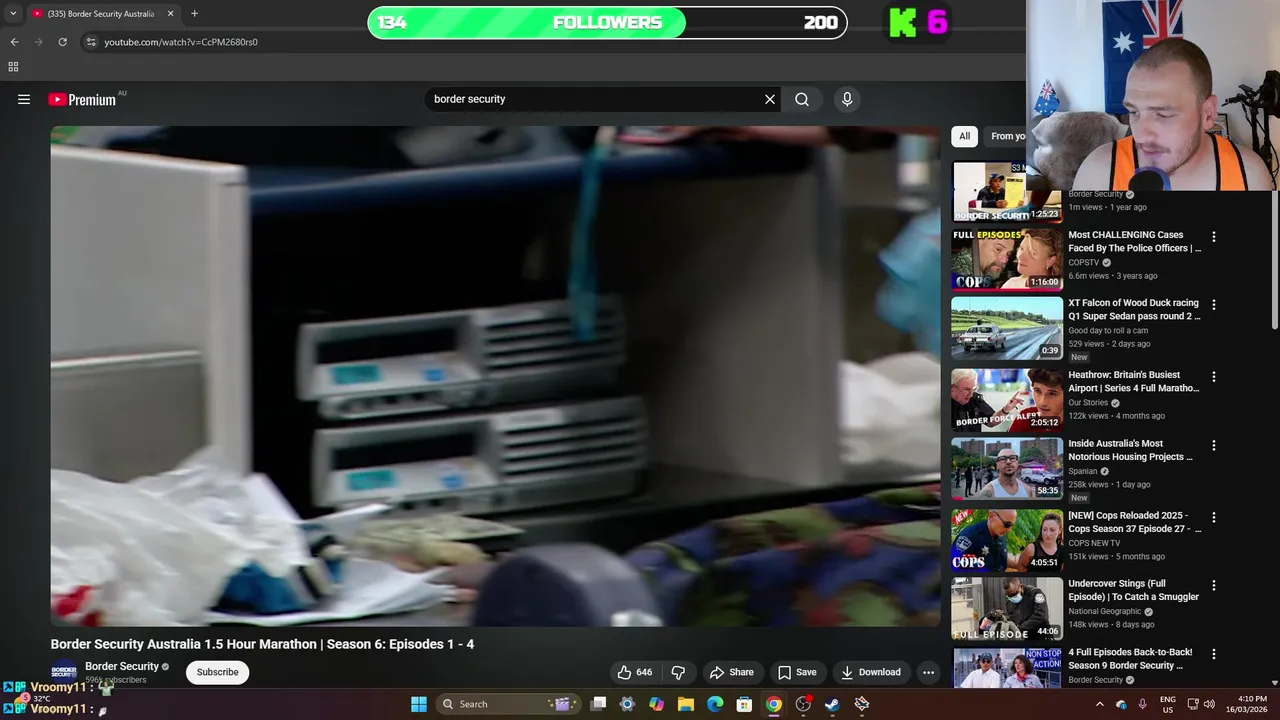Go back in the browser
1280x720 pixels.
point(14,42)
